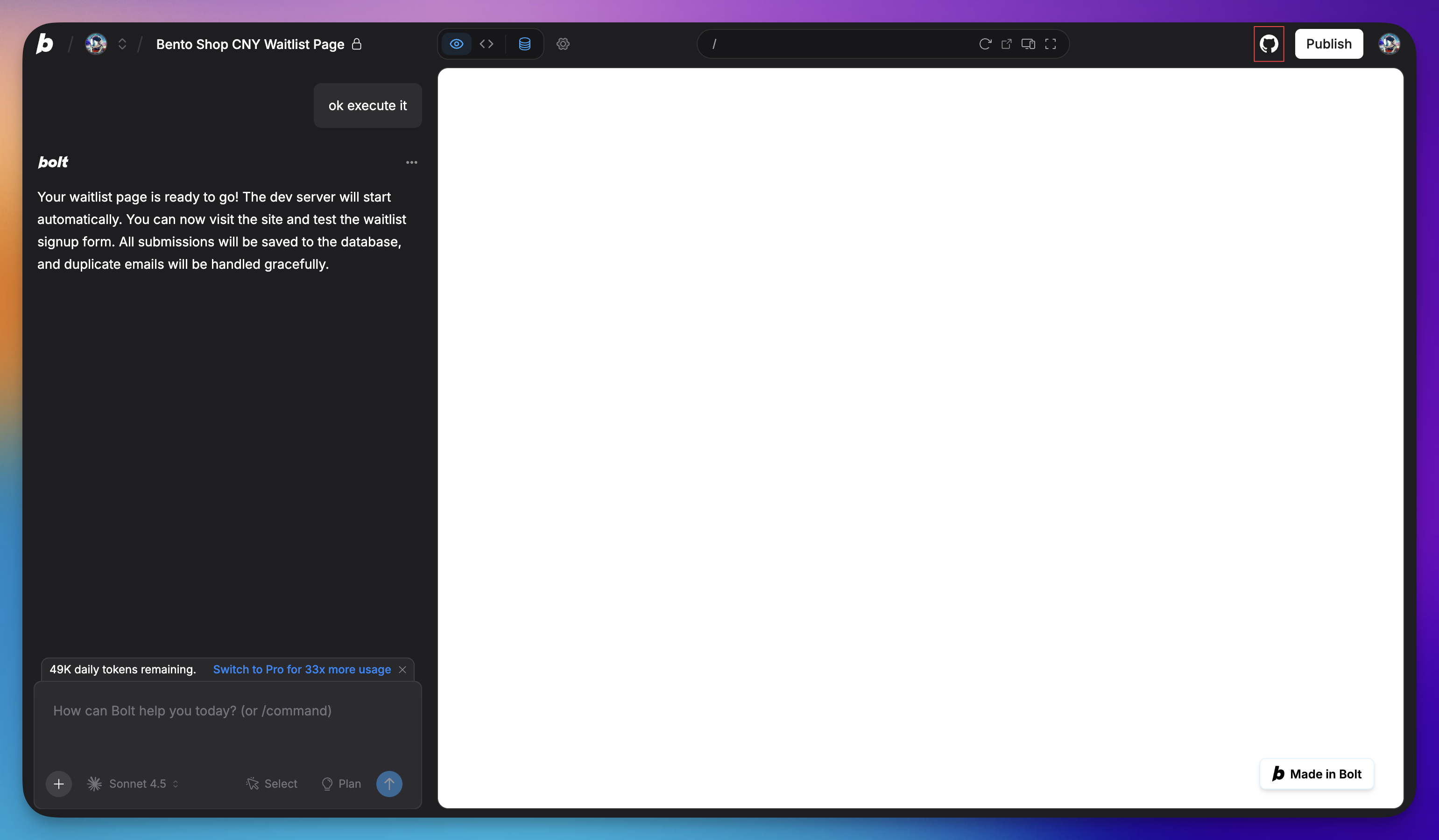Open the project switcher chevron
The width and height of the screenshot is (1439, 840).
122,43
